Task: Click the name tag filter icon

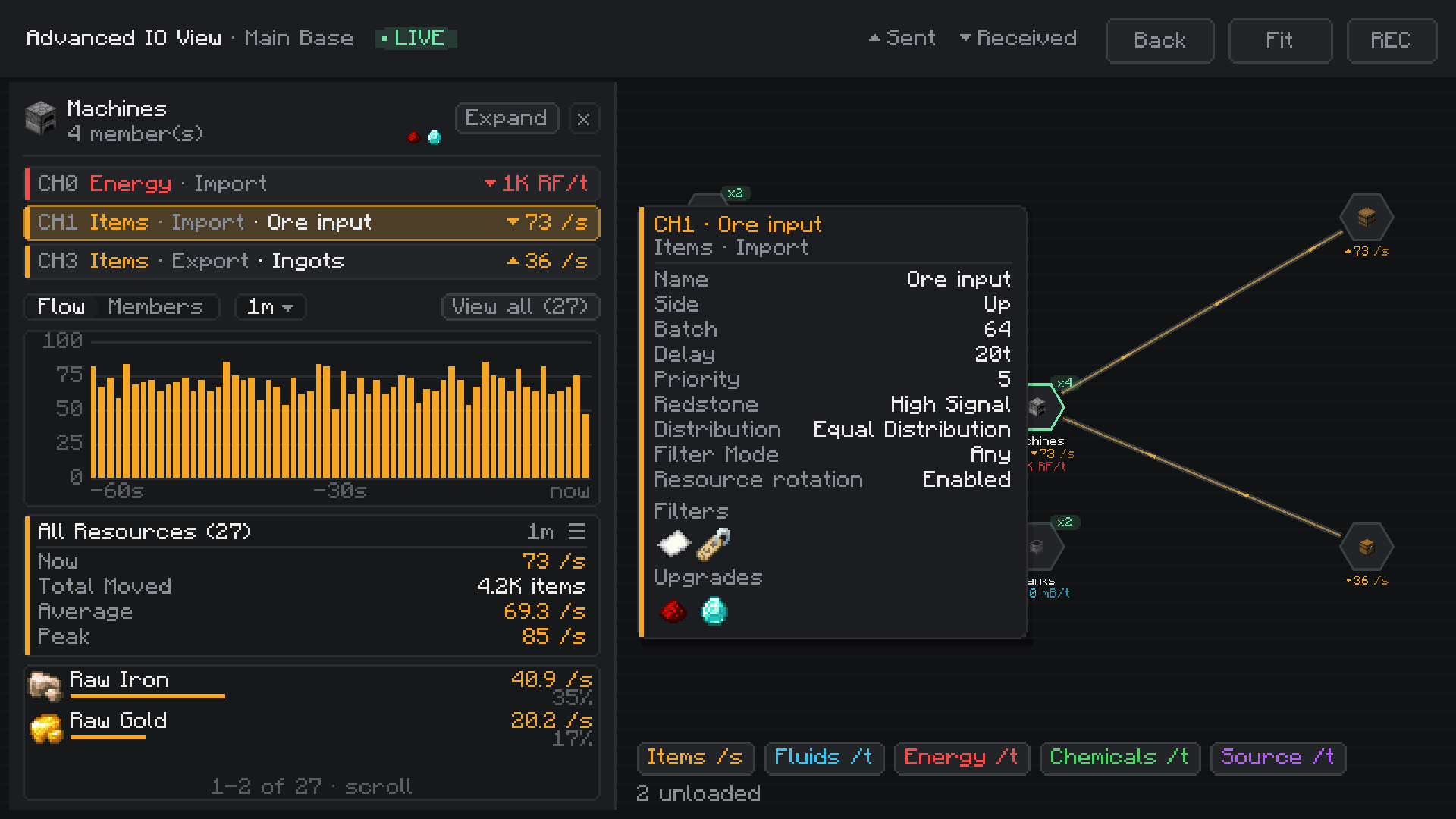Action: (x=714, y=544)
